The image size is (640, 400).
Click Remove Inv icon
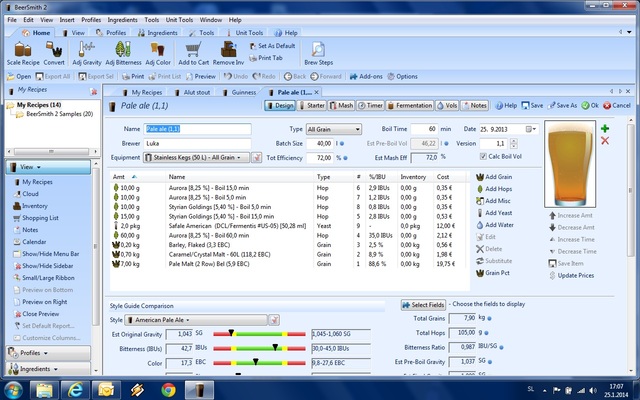click(229, 50)
